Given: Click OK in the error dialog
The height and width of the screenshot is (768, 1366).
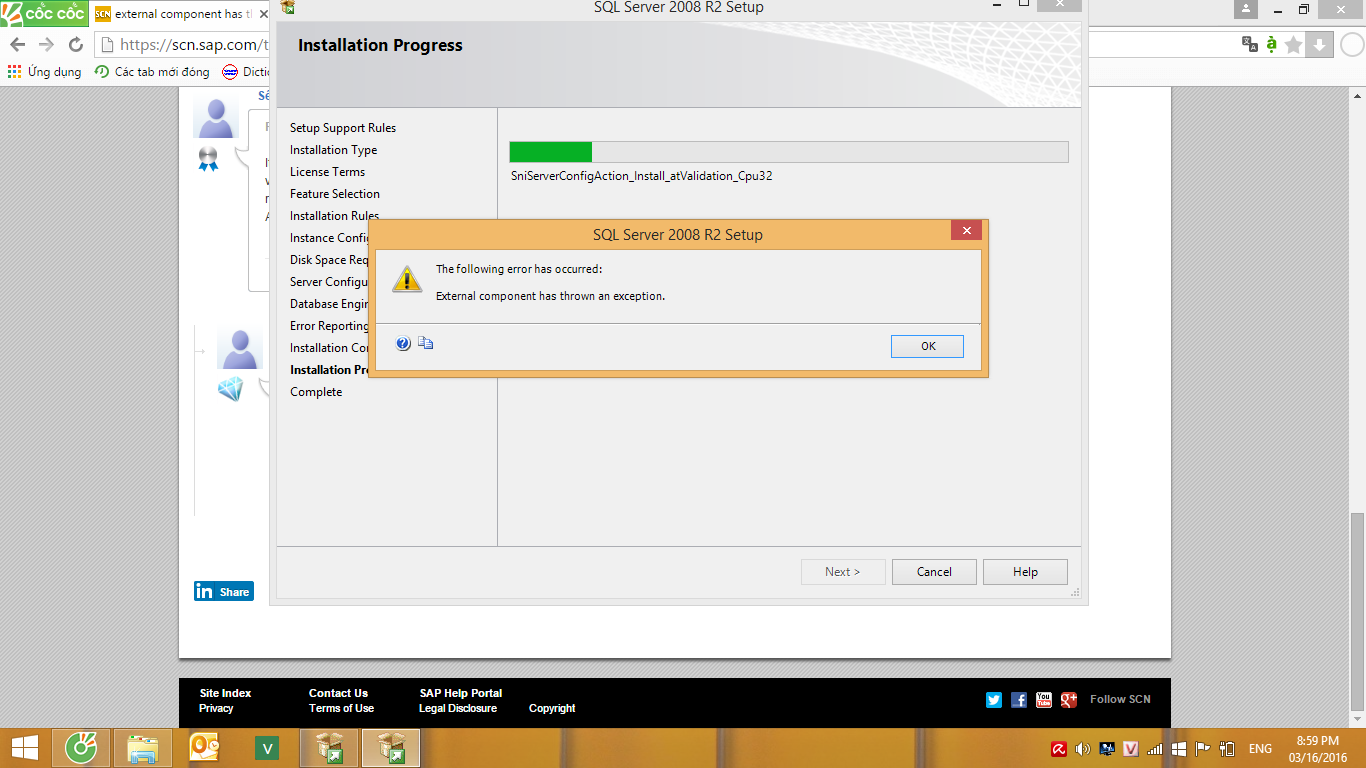Looking at the screenshot, I should point(927,346).
